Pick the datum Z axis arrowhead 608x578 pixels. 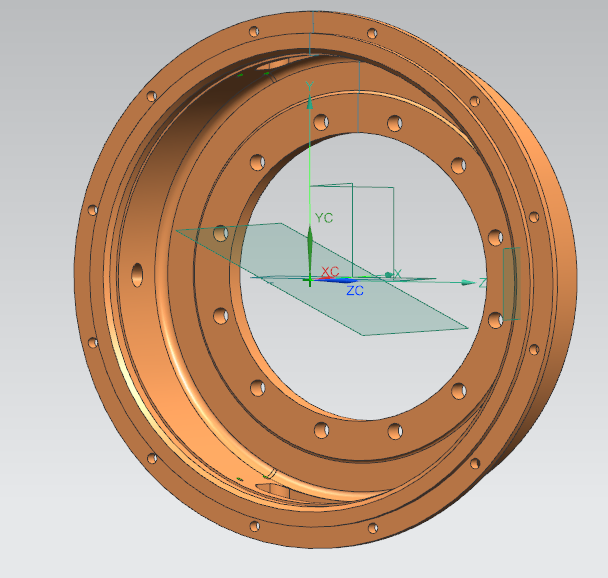tap(468, 283)
